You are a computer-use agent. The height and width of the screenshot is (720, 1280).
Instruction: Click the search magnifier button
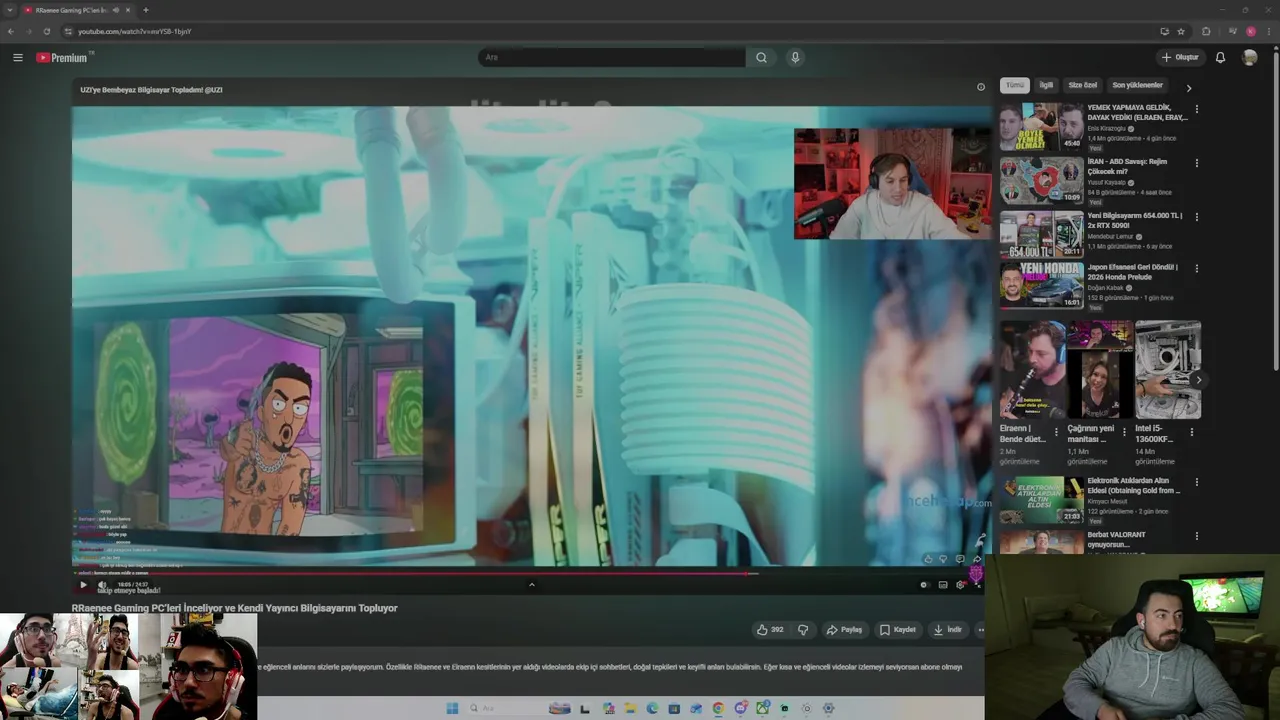click(761, 57)
